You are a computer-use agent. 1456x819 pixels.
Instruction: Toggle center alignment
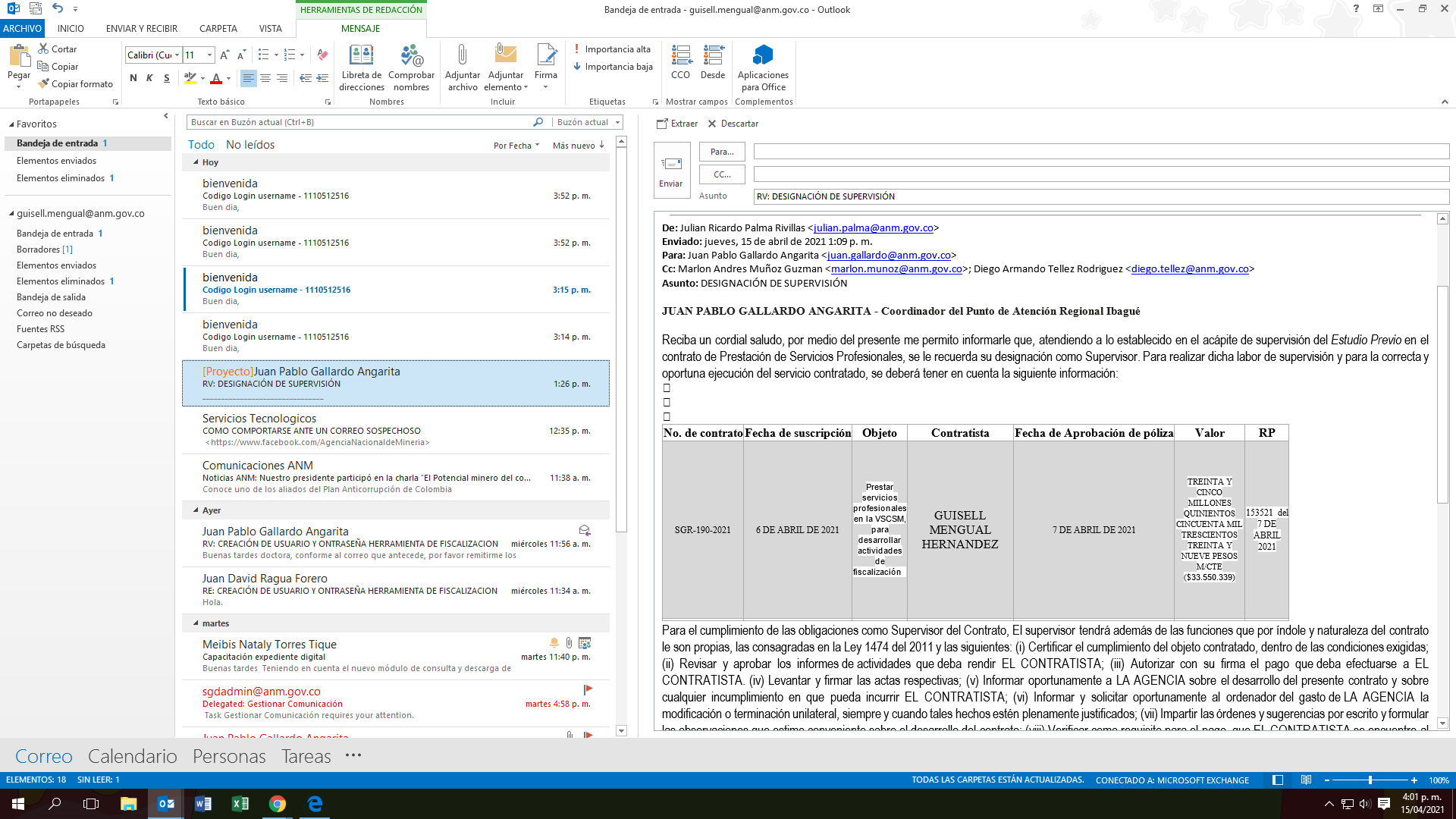pyautogui.click(x=265, y=78)
